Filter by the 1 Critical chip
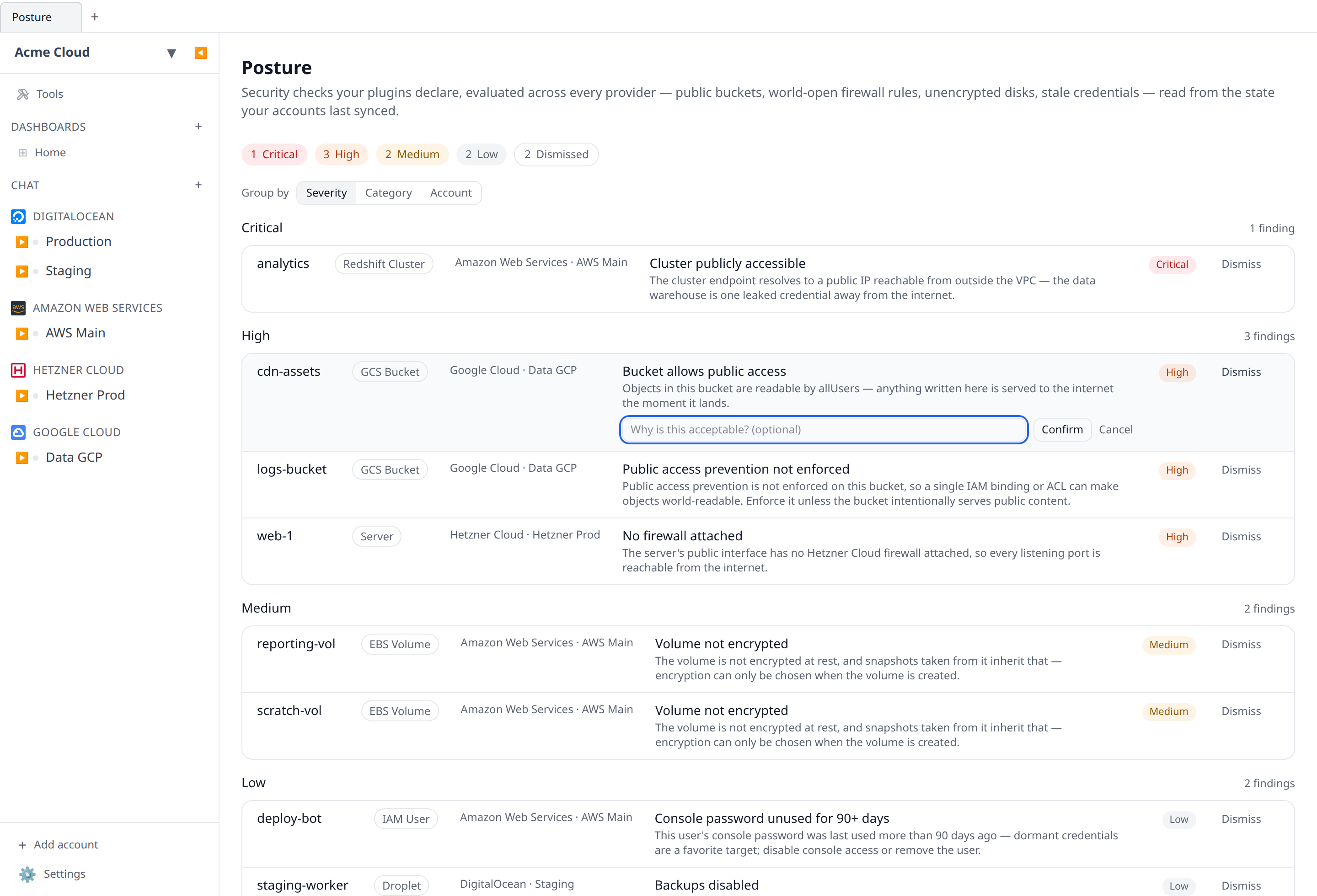Viewport: 1317px width, 896px height. click(x=274, y=155)
